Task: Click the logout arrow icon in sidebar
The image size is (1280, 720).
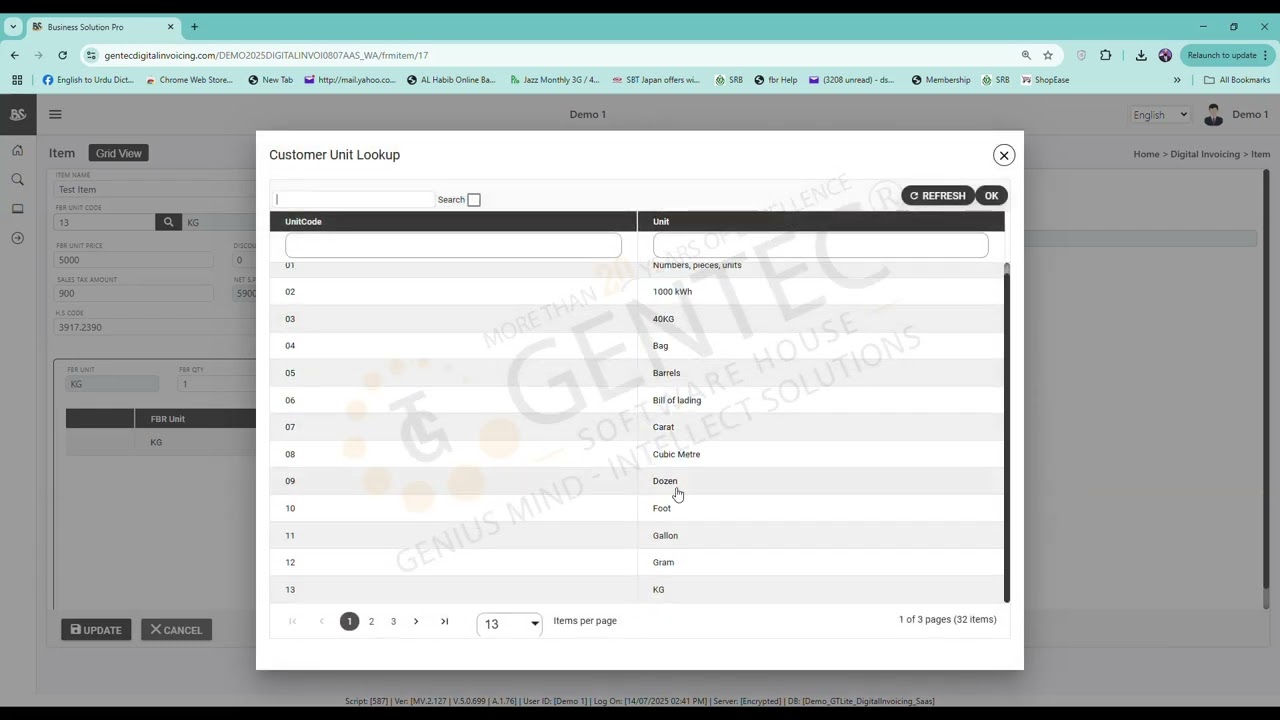Action: point(18,238)
